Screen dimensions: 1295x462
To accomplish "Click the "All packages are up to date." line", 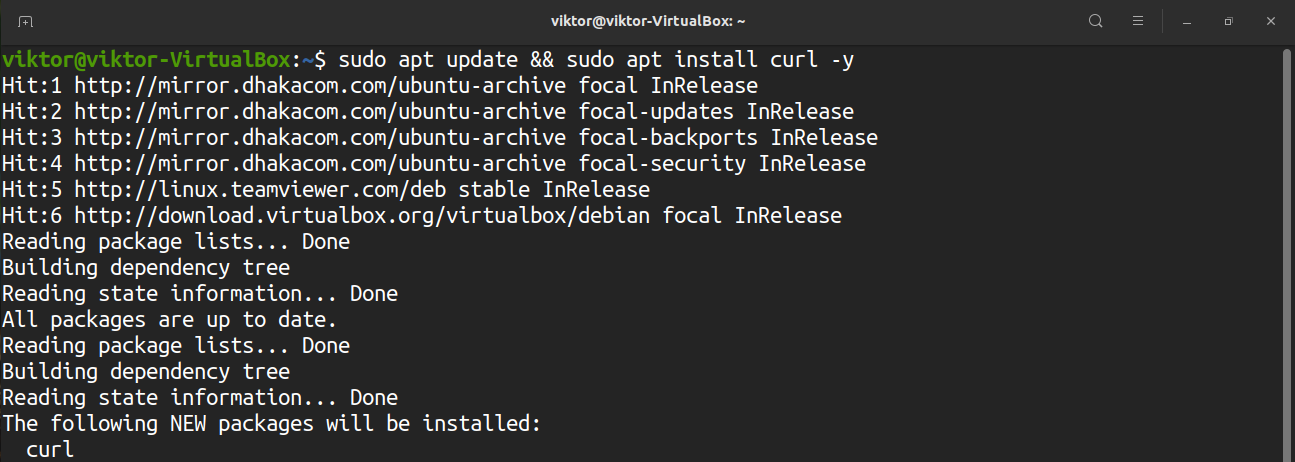I will click(169, 320).
